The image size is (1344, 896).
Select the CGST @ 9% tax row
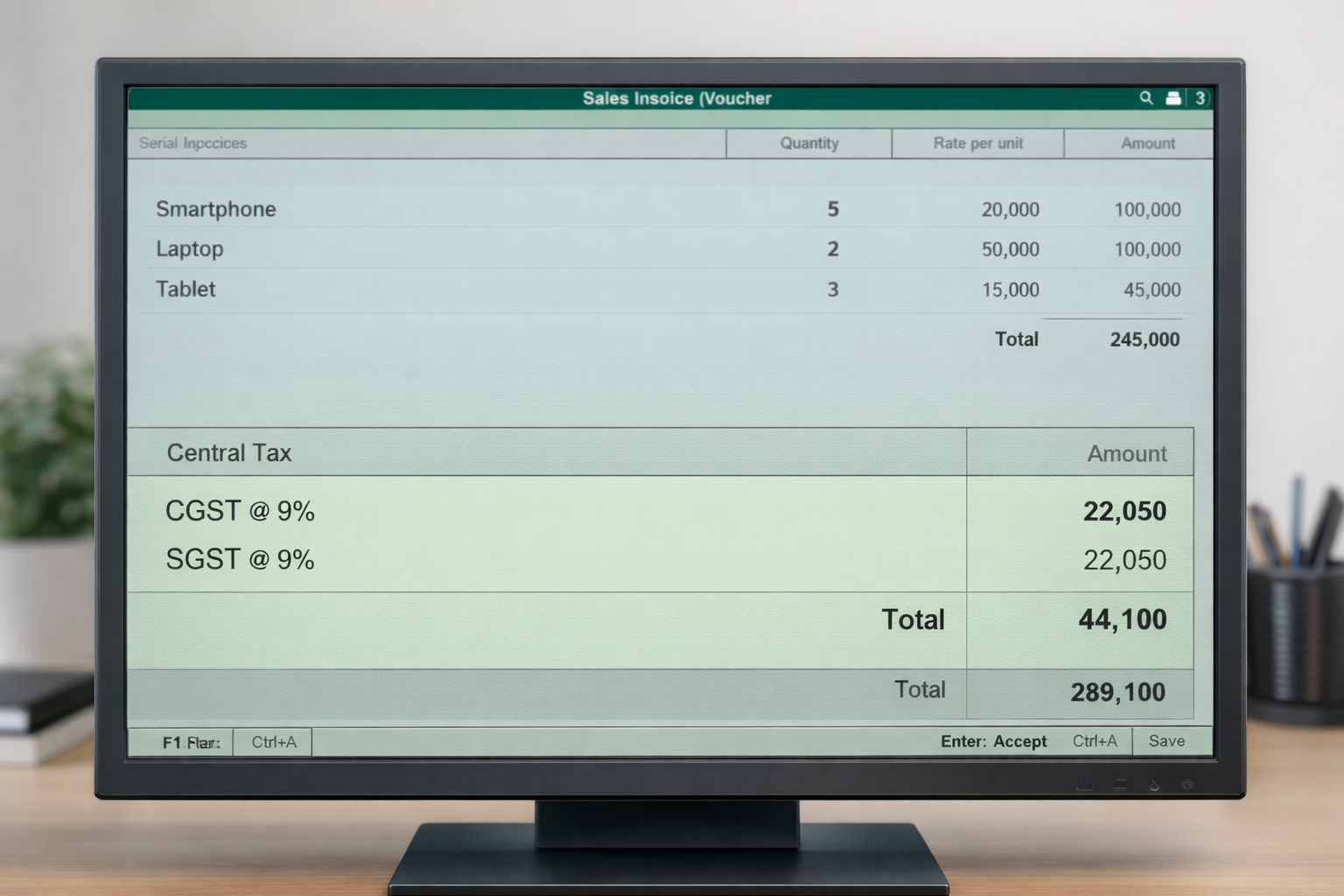[x=241, y=511]
